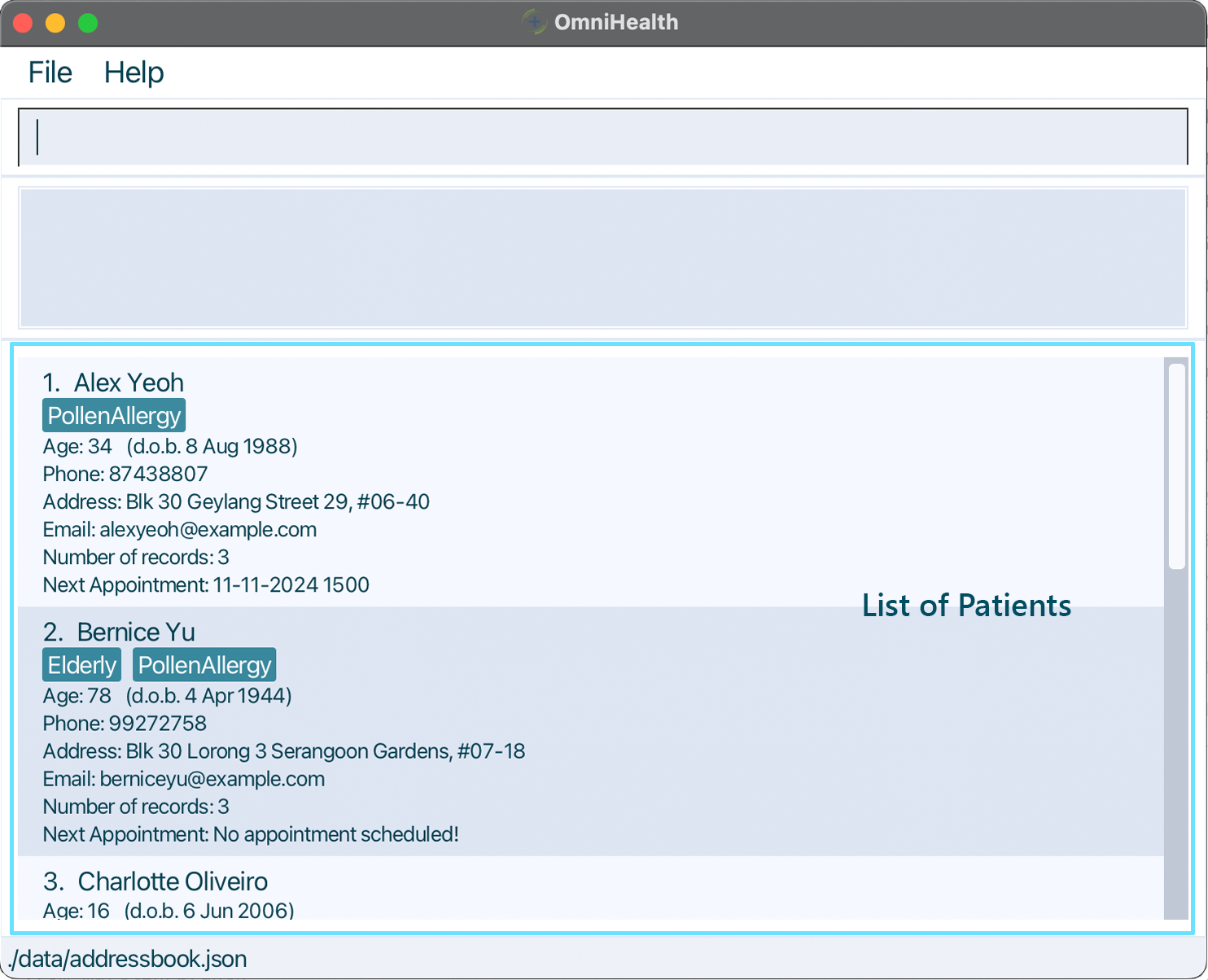This screenshot has height=980, width=1208.
Task: Click the OmniHealth title bar app icon
Action: [x=534, y=22]
